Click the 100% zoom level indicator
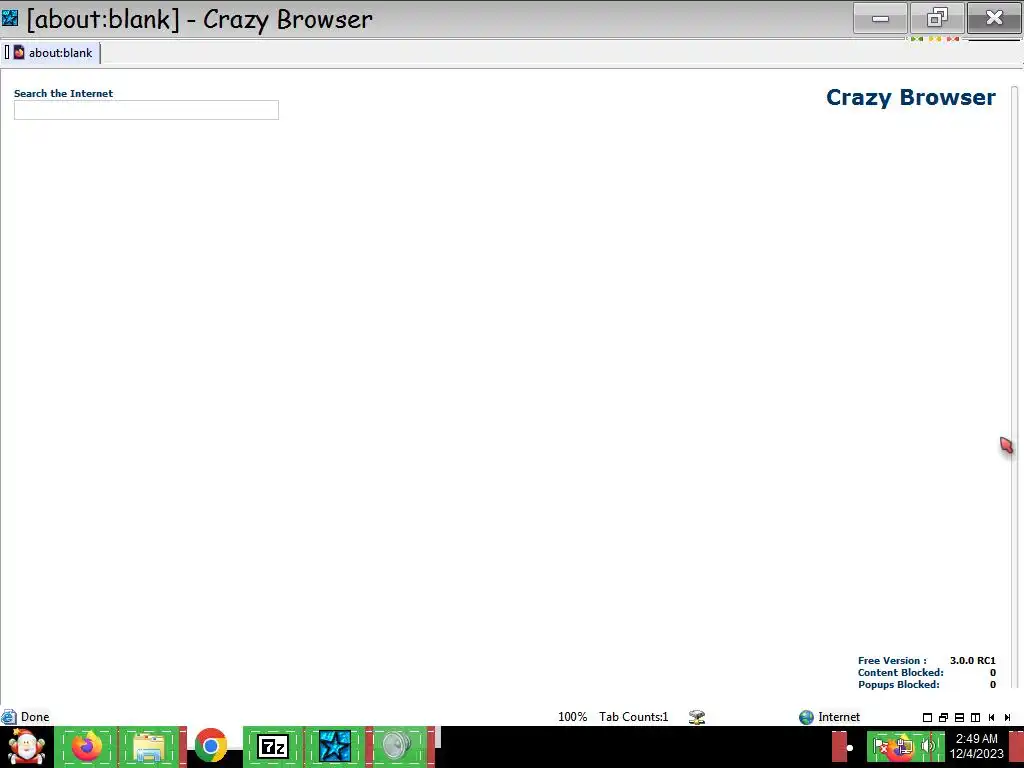 [x=573, y=717]
